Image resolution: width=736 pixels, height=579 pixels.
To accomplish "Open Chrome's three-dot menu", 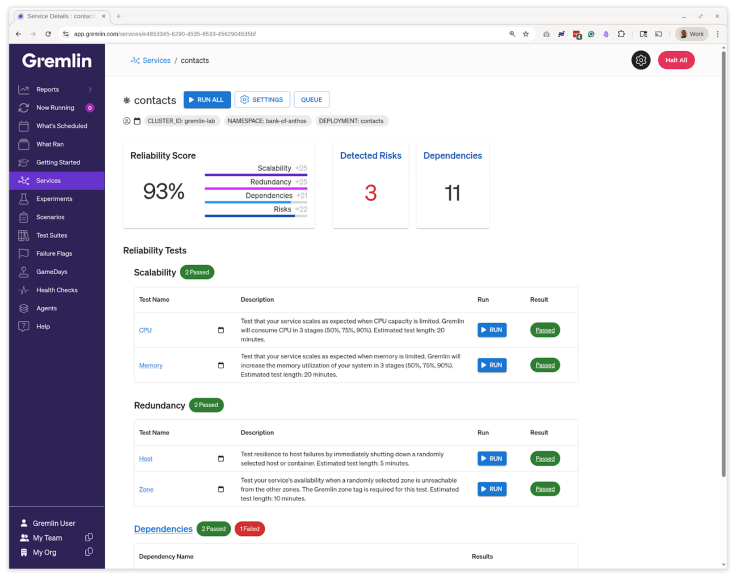I will coord(716,33).
